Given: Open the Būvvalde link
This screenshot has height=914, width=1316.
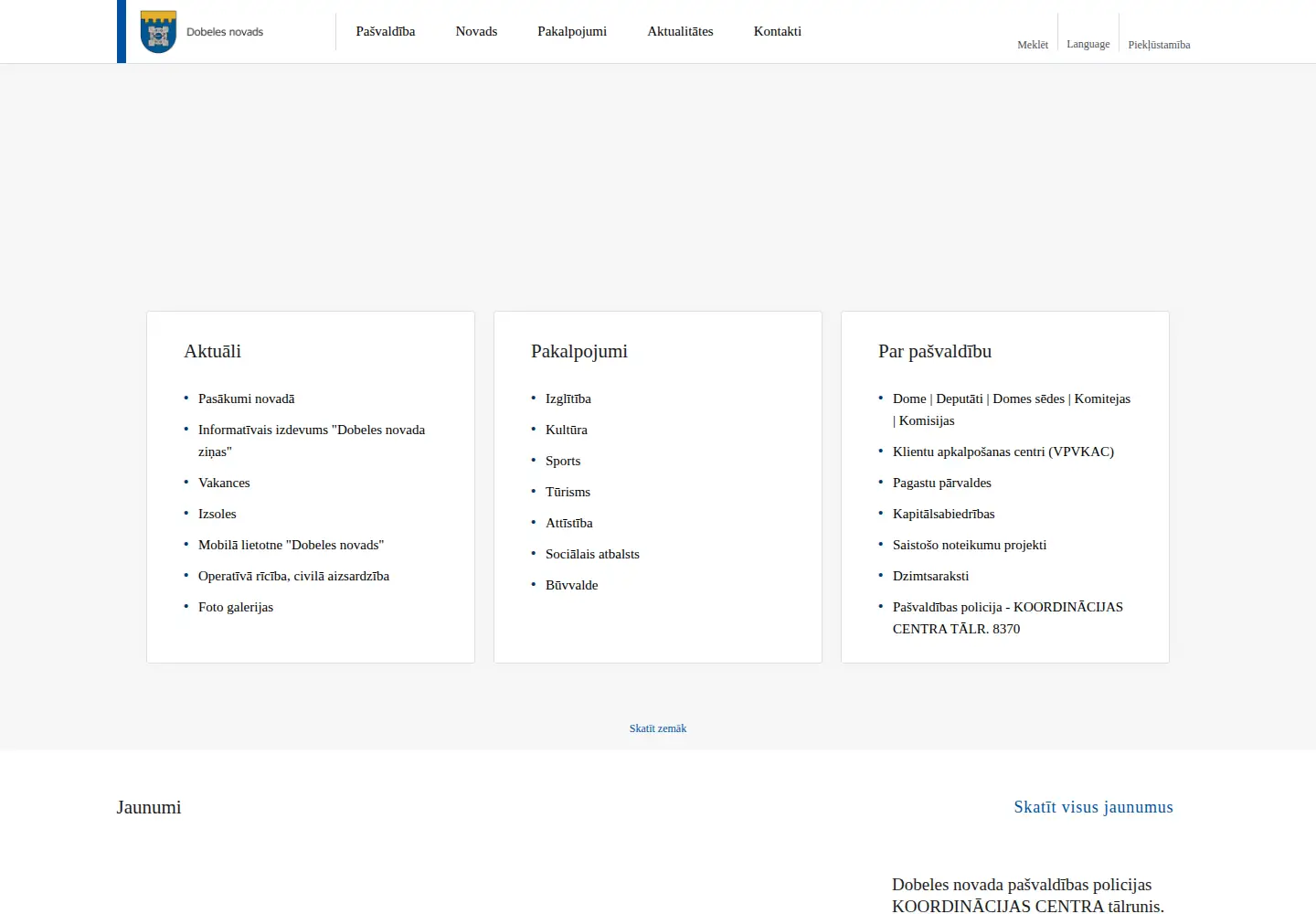Looking at the screenshot, I should [572, 585].
